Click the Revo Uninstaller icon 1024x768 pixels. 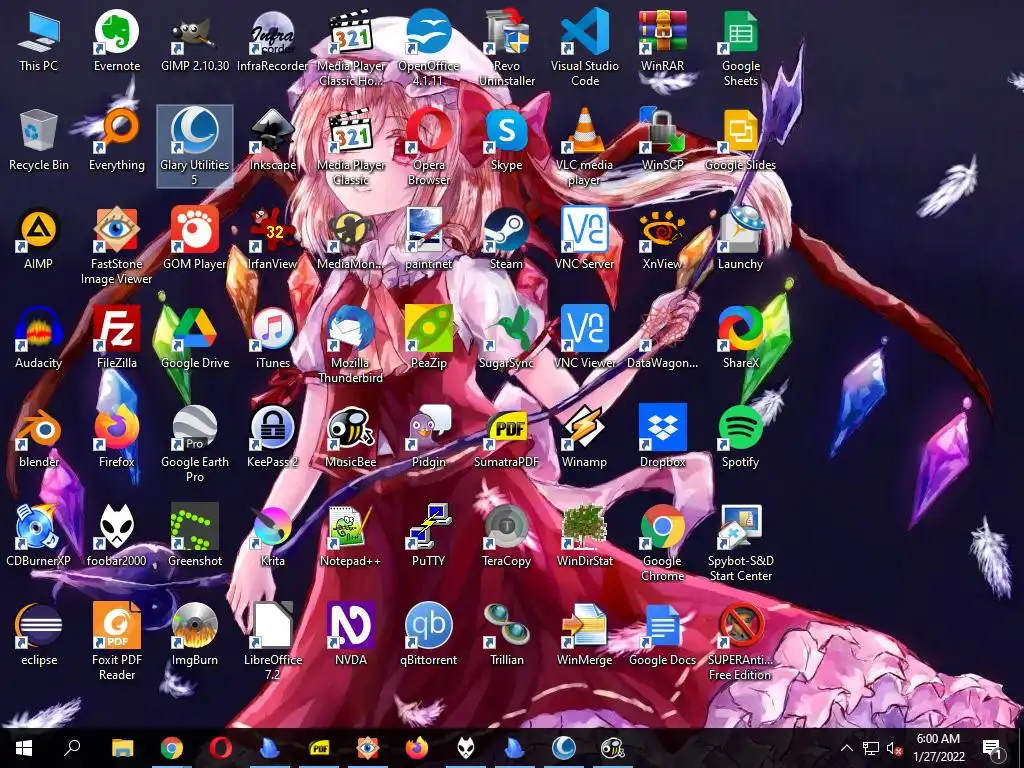(506, 49)
